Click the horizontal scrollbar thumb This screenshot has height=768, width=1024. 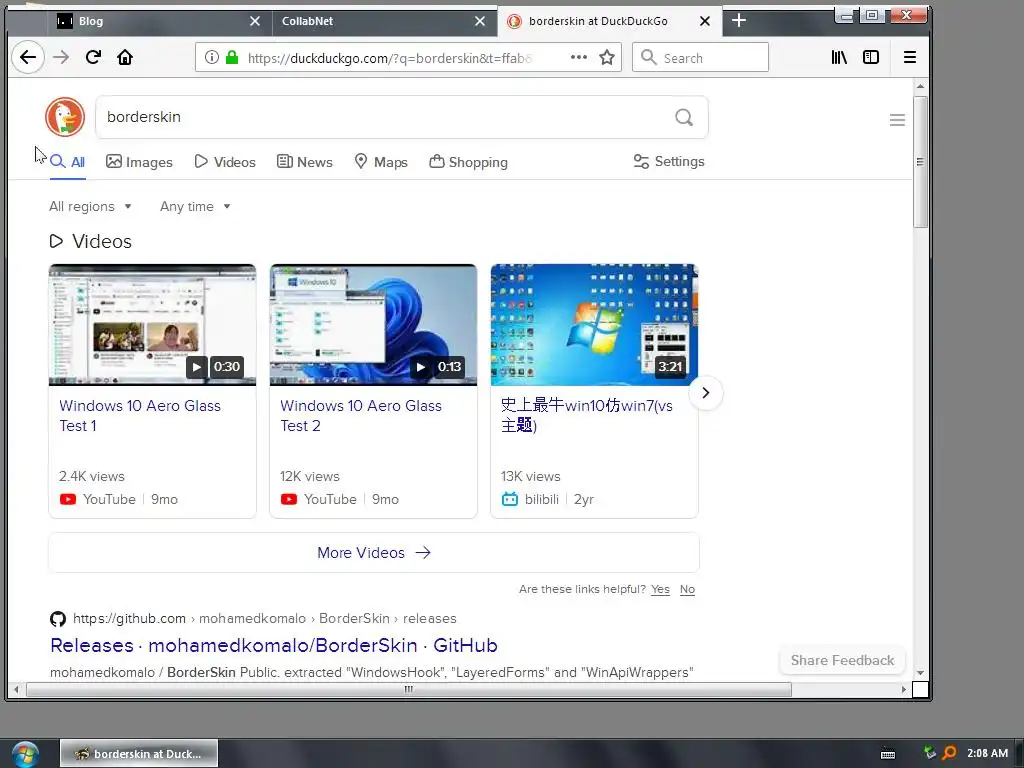click(408, 689)
